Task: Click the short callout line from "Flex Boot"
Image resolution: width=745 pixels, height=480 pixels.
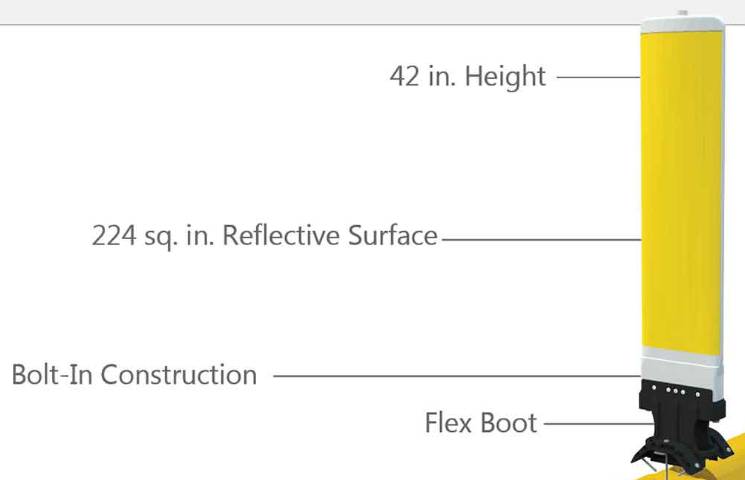Action: (x=599, y=423)
